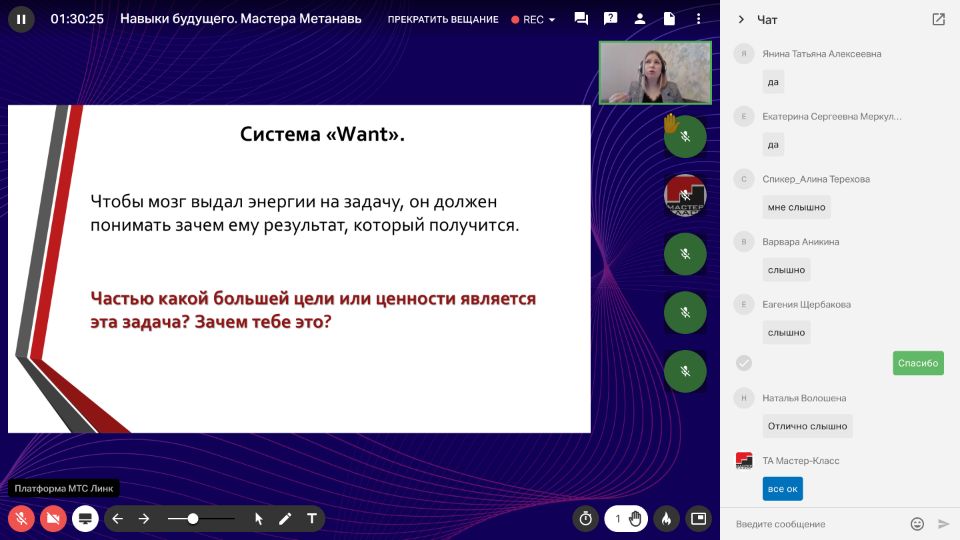Click the fire reaction icon
The width and height of the screenshot is (960, 540).
[666, 519]
